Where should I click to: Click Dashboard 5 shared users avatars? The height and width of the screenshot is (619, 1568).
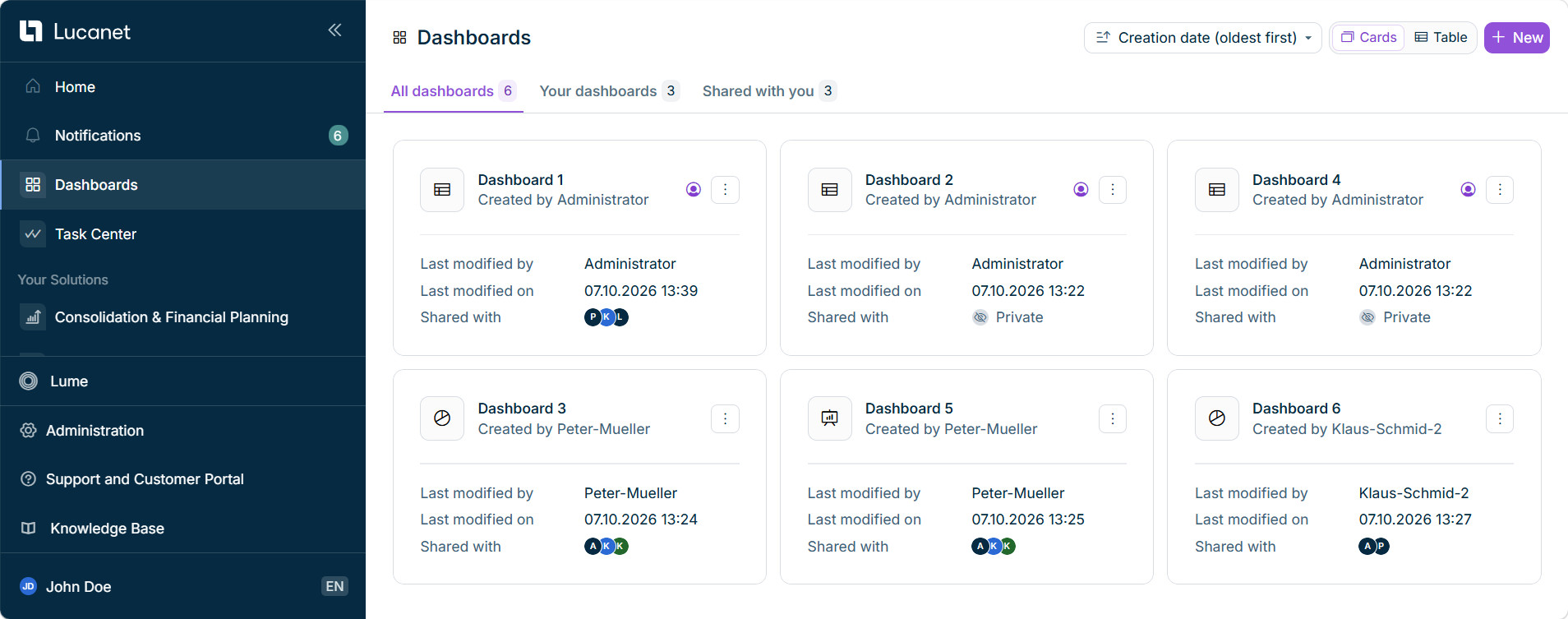point(994,547)
